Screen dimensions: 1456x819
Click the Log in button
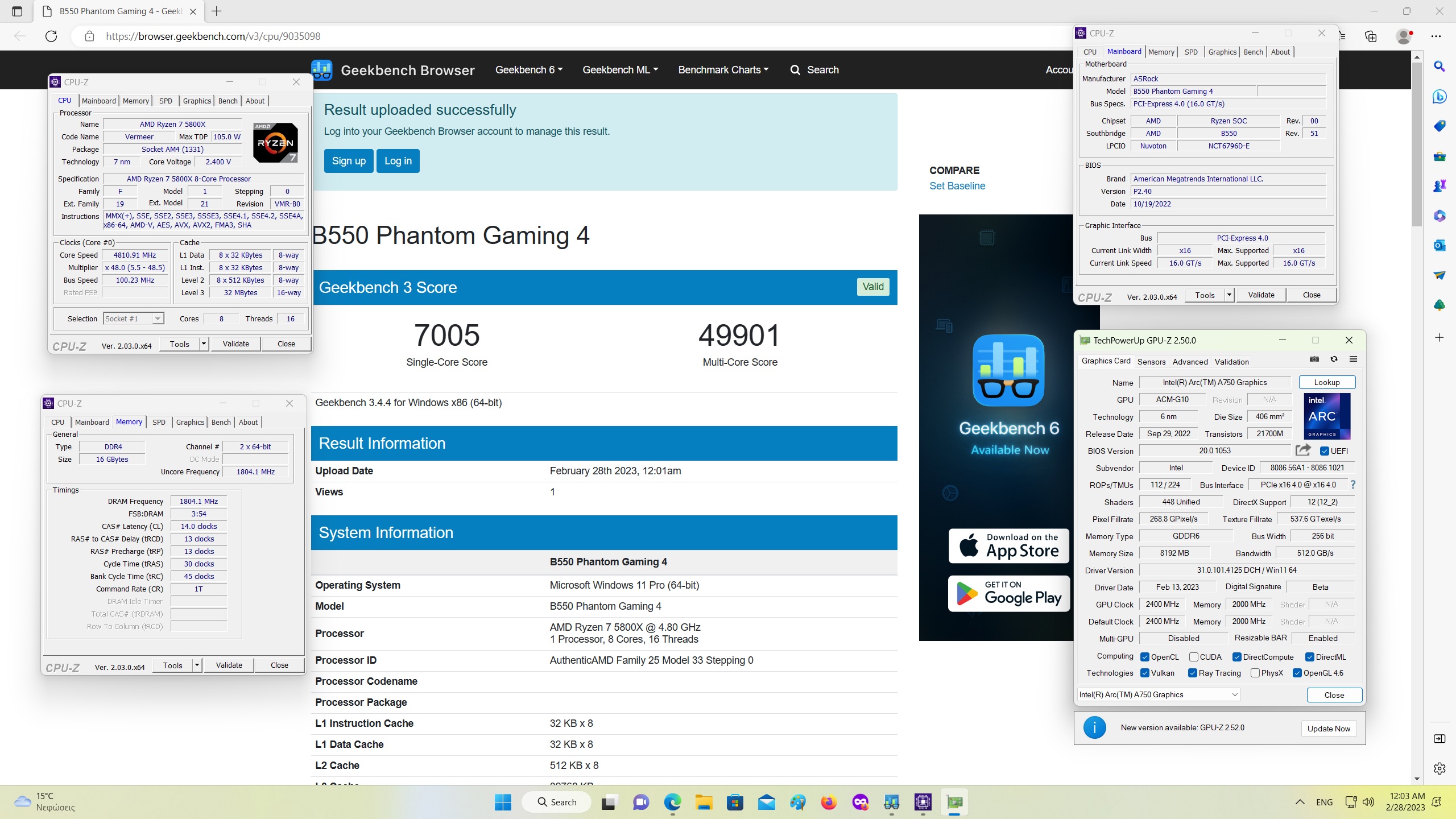click(x=398, y=161)
